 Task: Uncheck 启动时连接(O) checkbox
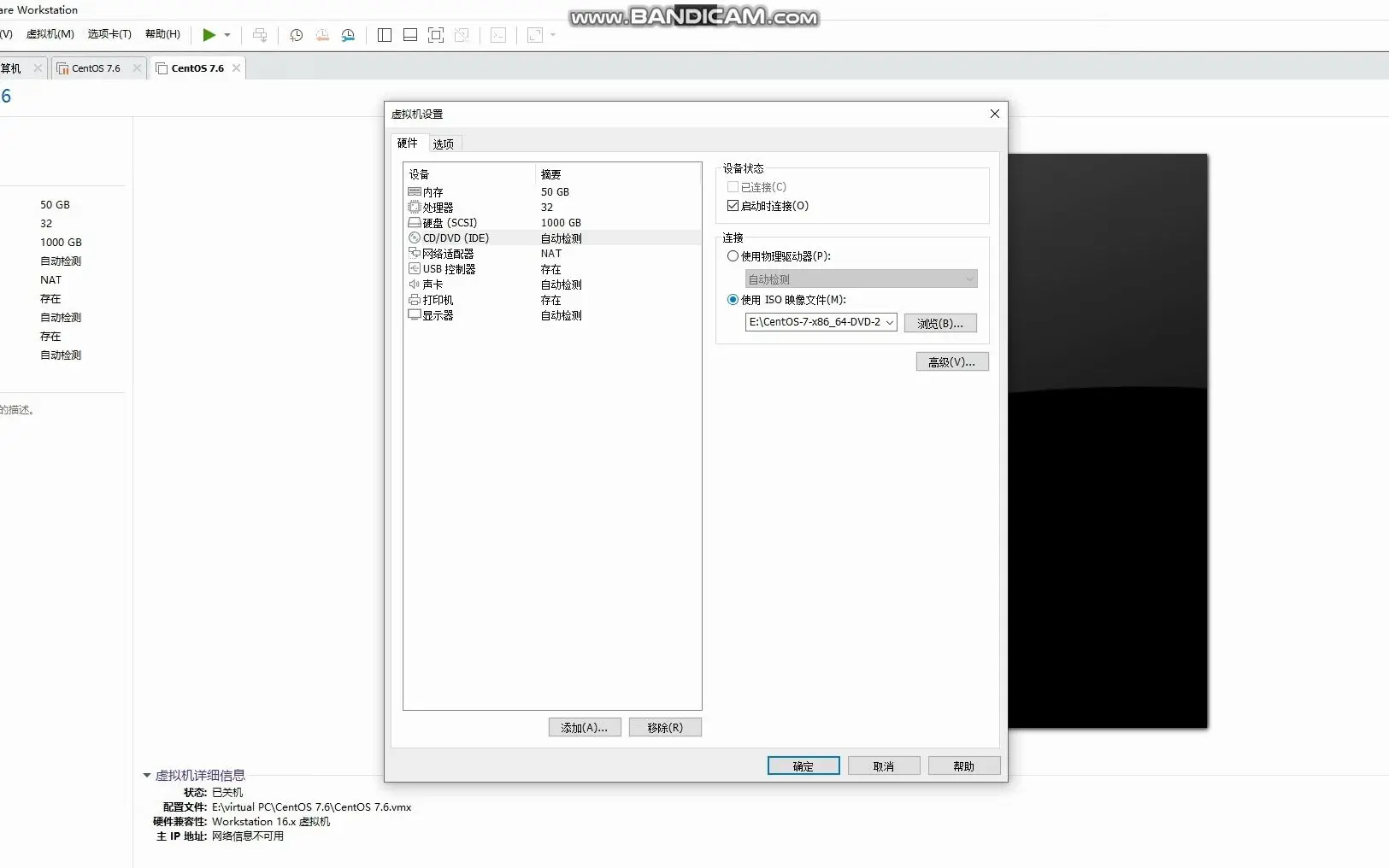pyautogui.click(x=733, y=206)
